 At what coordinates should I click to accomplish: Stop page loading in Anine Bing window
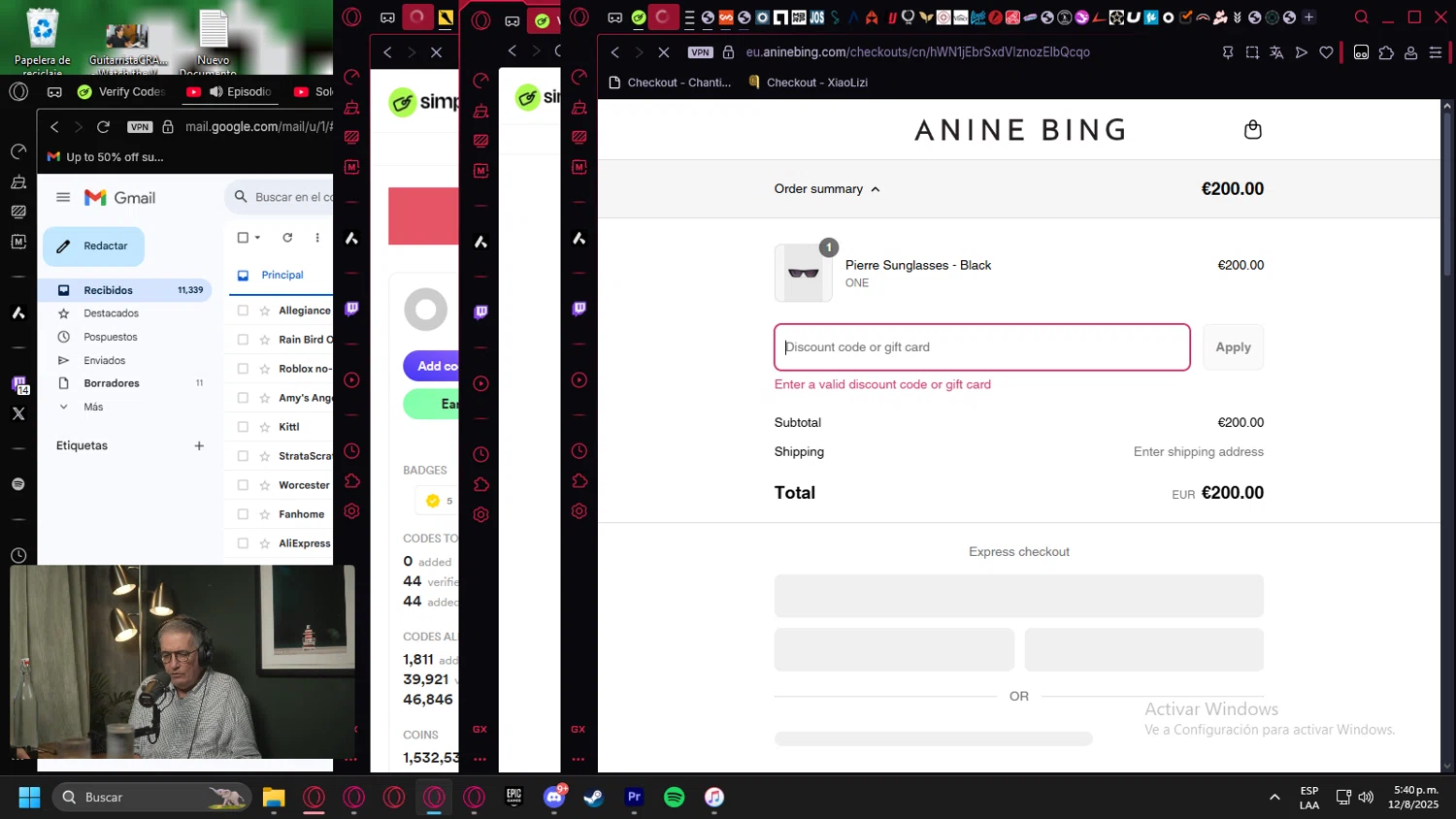pos(664,52)
